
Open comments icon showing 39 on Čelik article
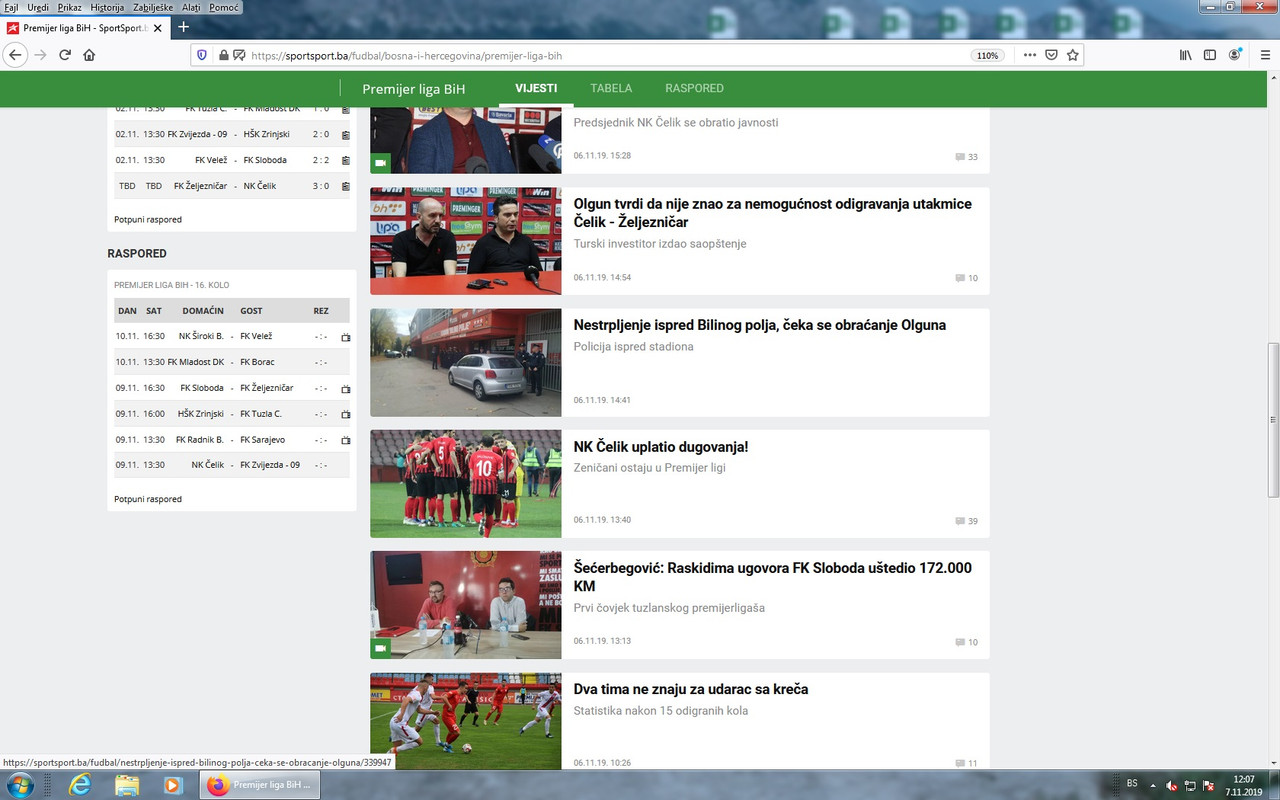(x=961, y=521)
